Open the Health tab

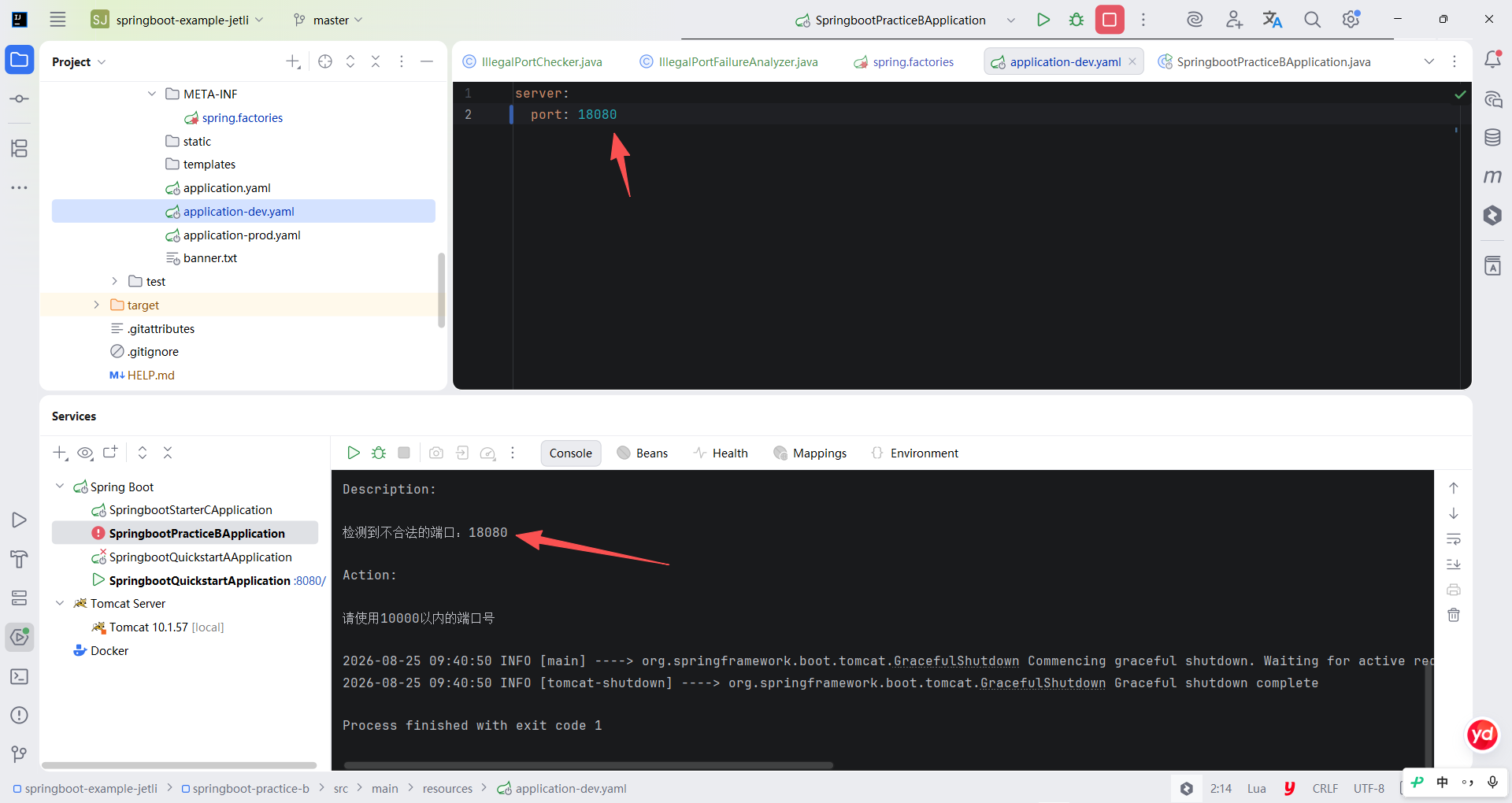tap(721, 453)
